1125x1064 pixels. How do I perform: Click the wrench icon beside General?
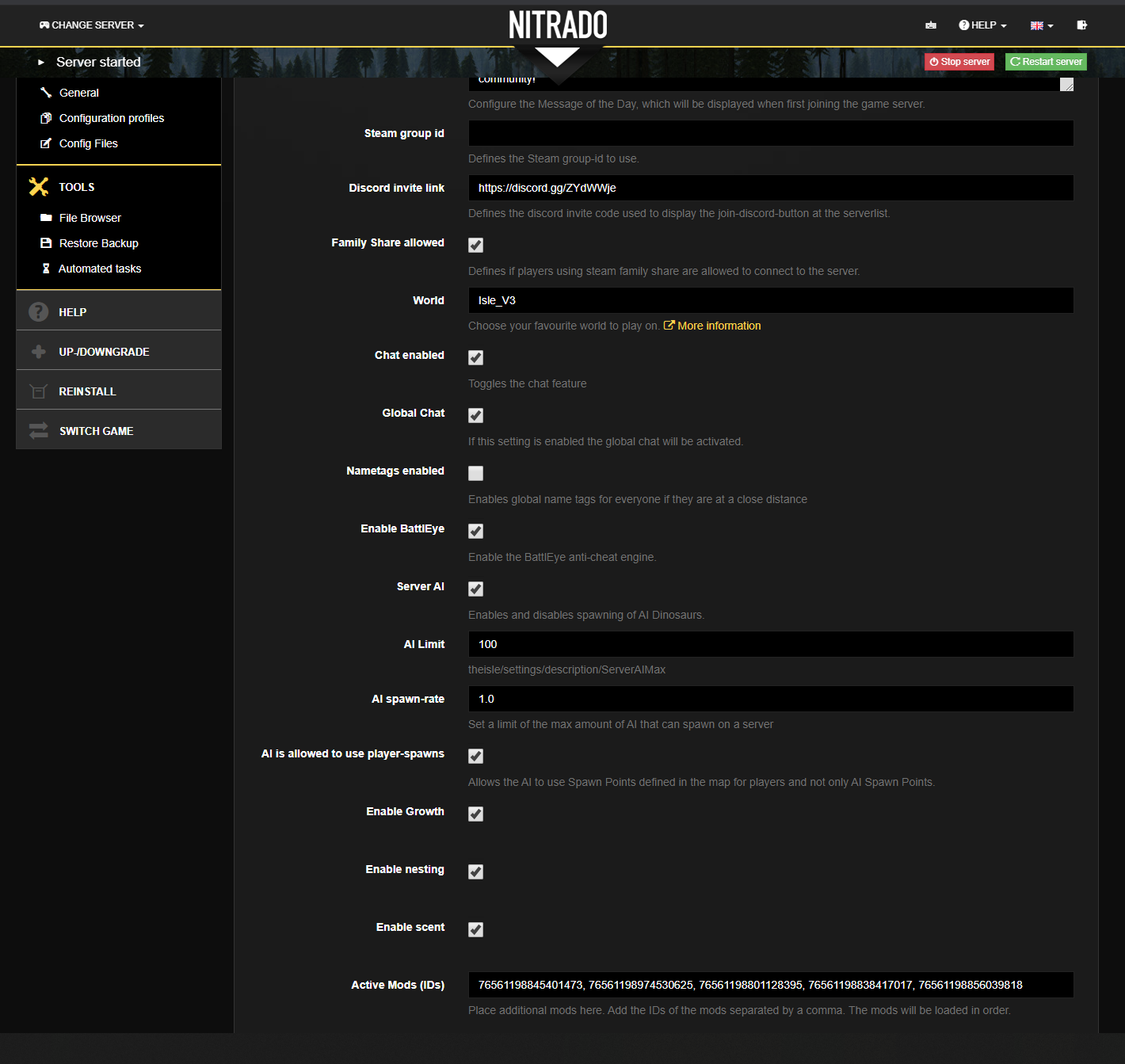46,93
